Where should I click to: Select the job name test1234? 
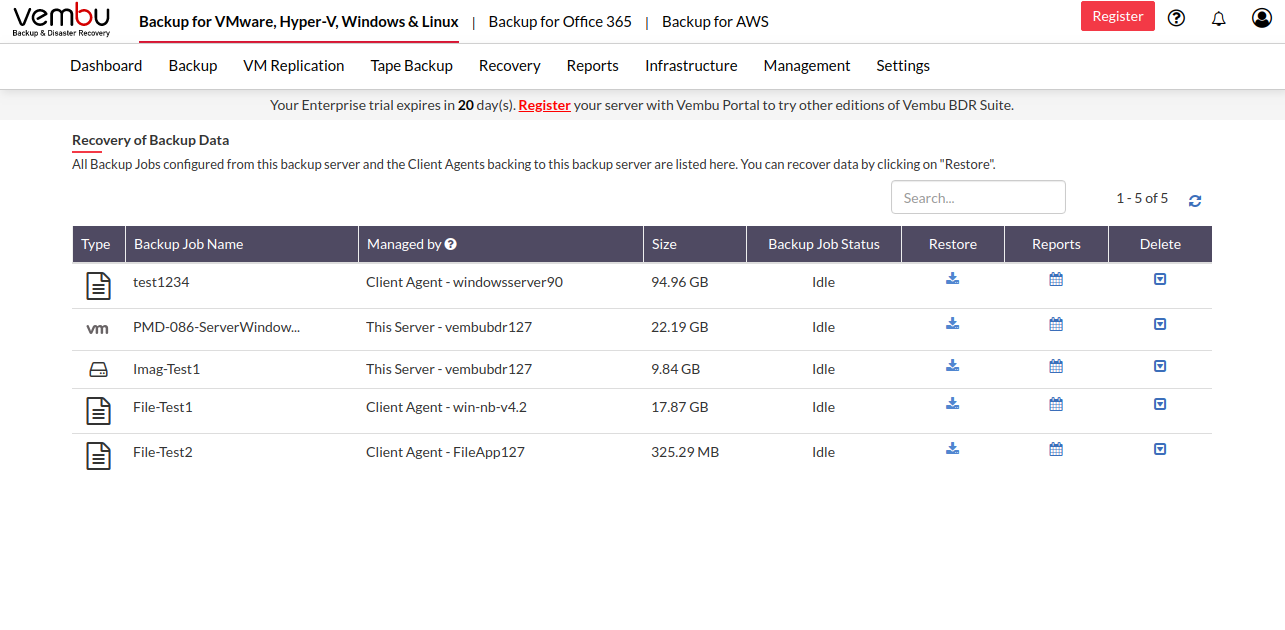click(161, 282)
